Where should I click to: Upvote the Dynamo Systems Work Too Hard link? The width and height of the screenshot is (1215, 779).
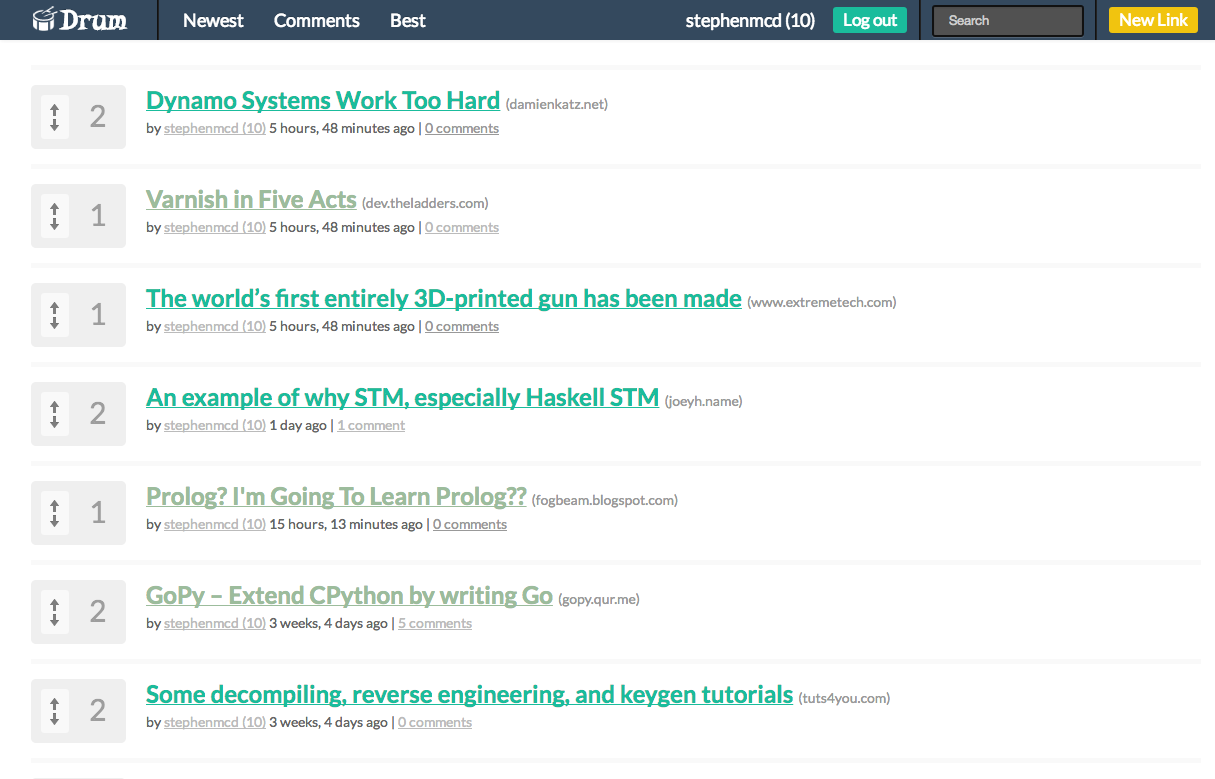click(55, 108)
